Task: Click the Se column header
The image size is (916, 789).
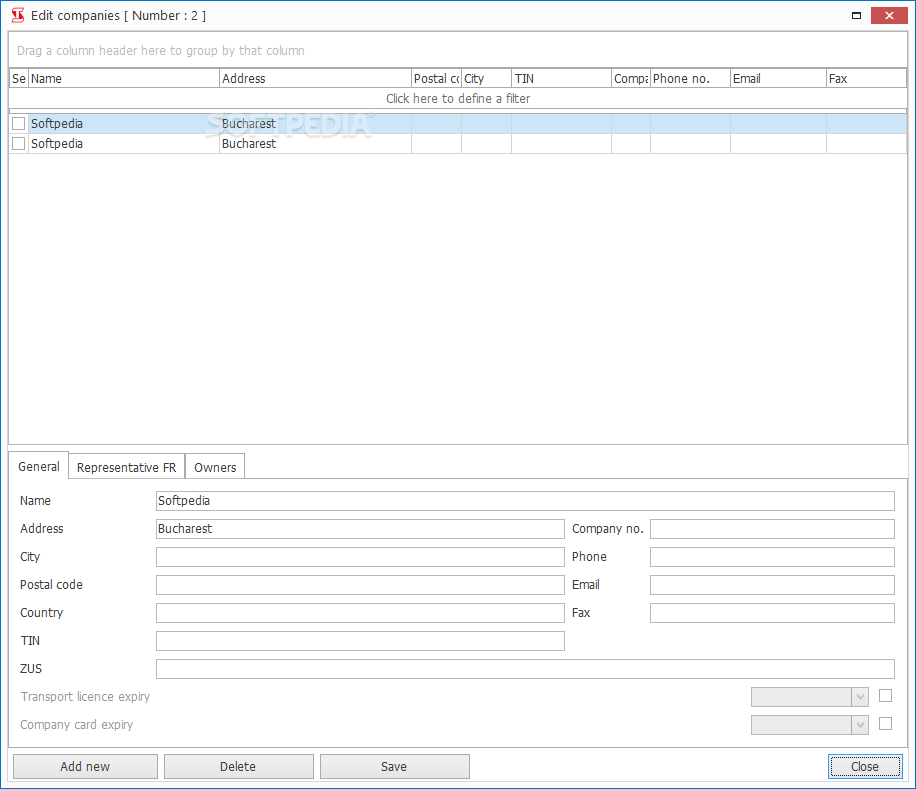Action: (x=19, y=78)
